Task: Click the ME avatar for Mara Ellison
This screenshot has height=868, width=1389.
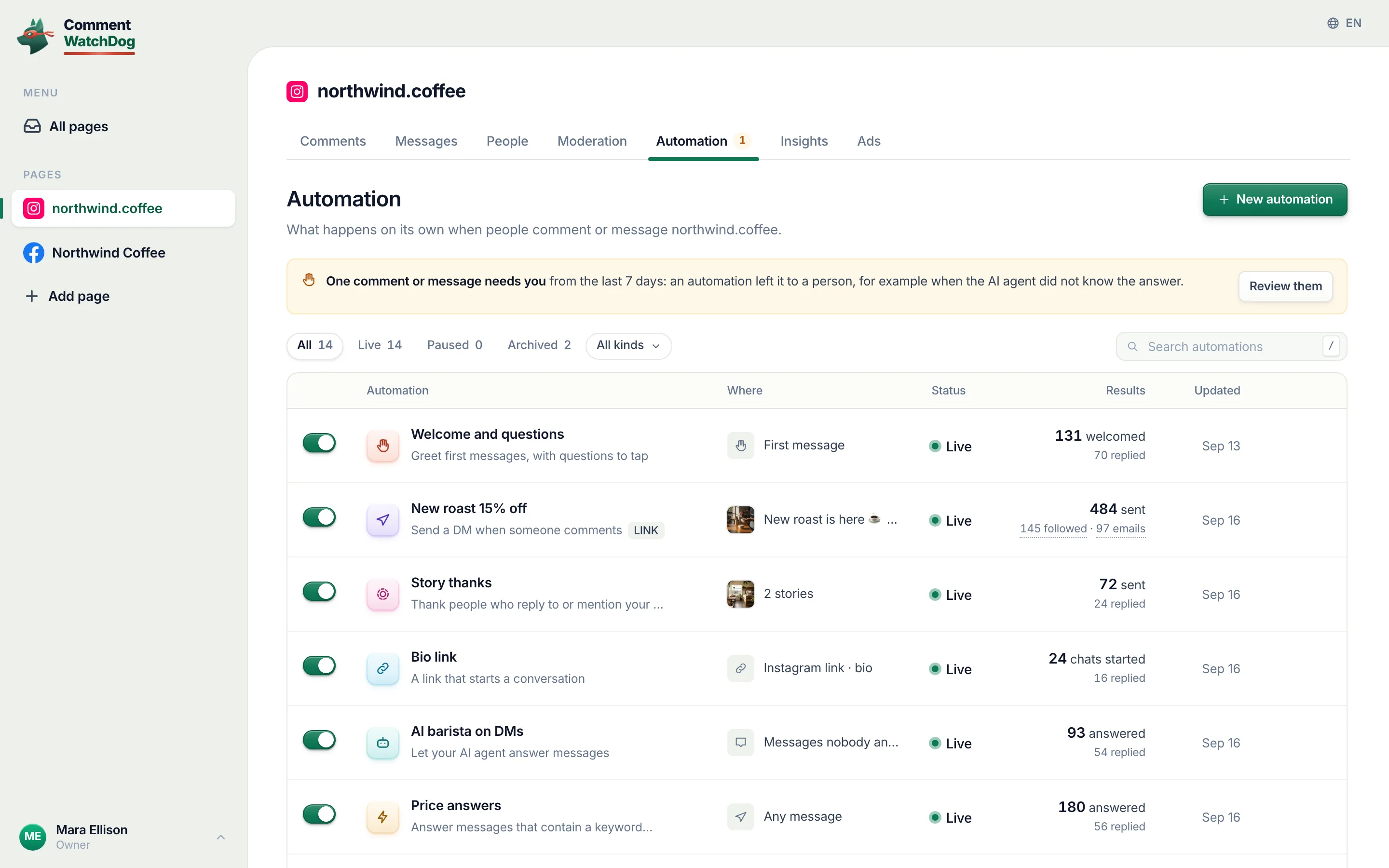Action: click(x=33, y=837)
